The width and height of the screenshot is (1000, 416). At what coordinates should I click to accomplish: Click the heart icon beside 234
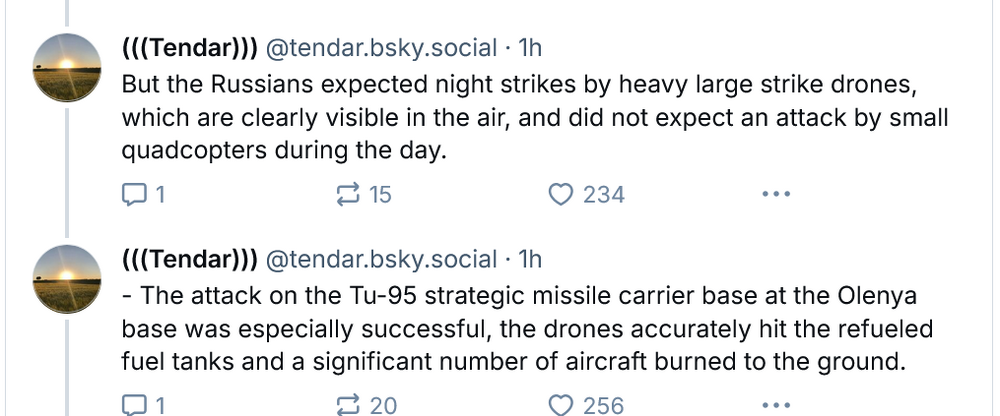click(563, 194)
